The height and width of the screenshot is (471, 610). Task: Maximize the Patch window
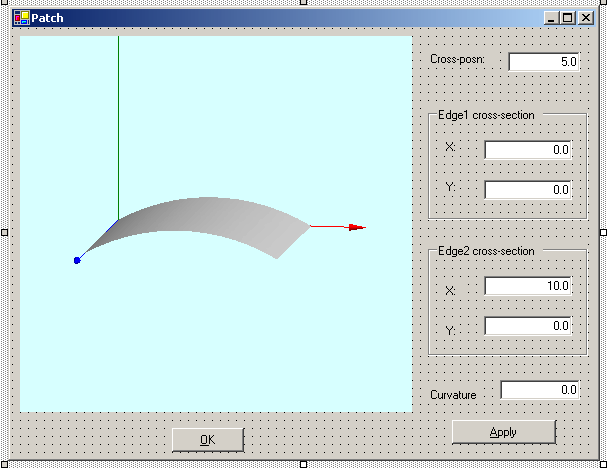click(x=568, y=18)
